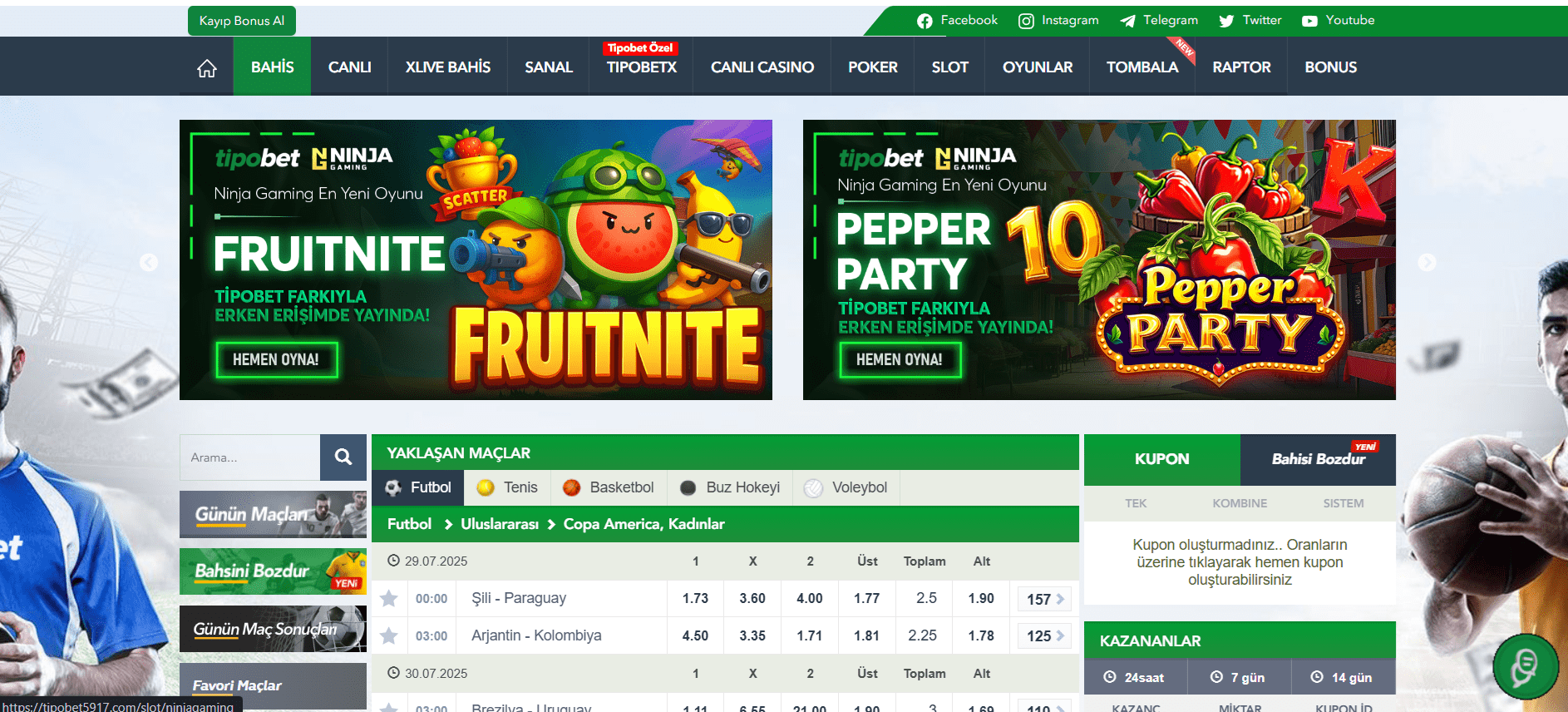The image size is (1568, 712).
Task: Click HEMEN OYNA on Fruitnite banner
Action: pyautogui.click(x=277, y=359)
